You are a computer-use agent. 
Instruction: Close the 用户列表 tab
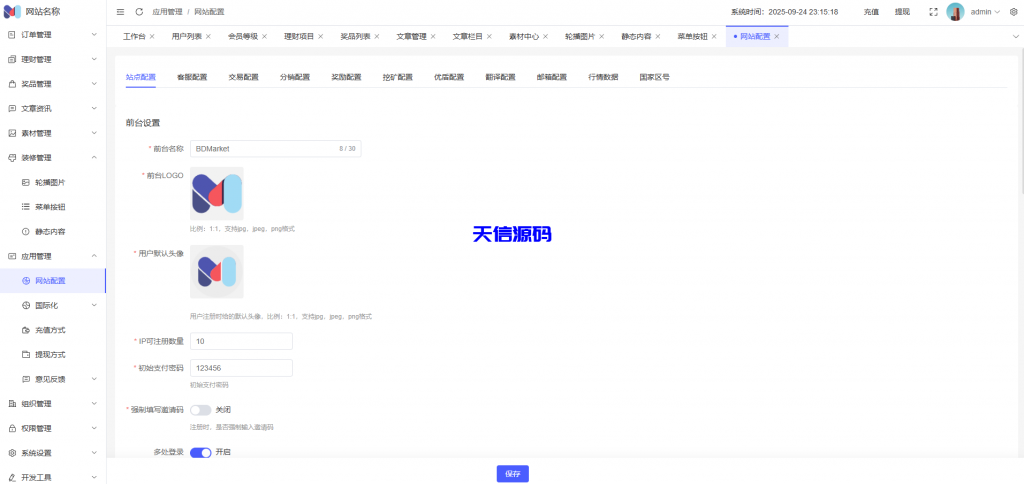pos(210,36)
